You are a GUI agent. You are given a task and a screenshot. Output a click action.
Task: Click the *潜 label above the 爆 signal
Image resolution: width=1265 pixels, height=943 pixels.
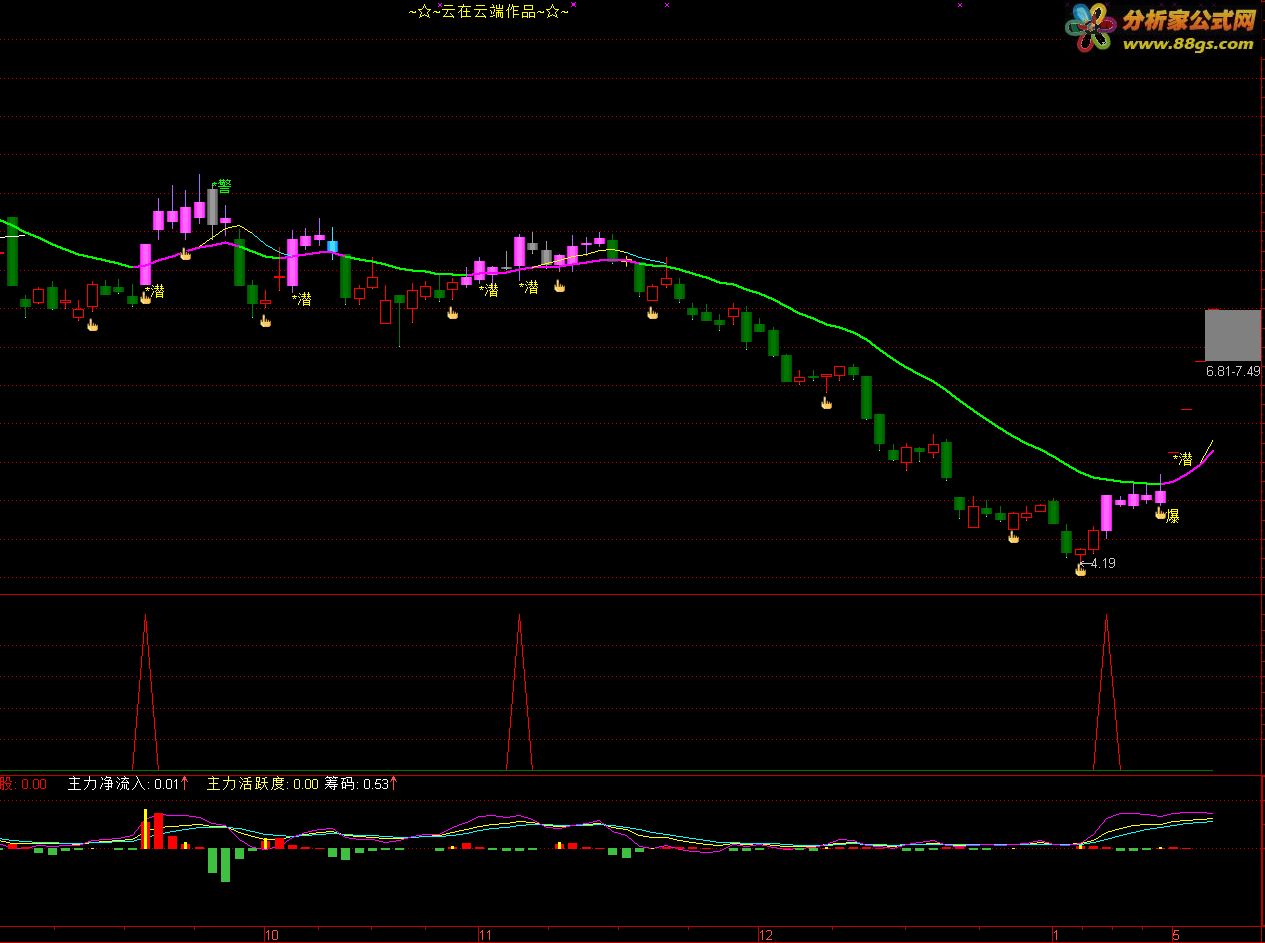1183,459
